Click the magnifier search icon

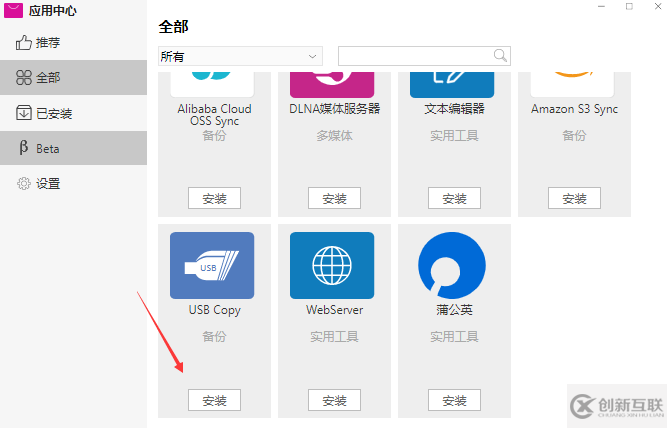[x=500, y=56]
